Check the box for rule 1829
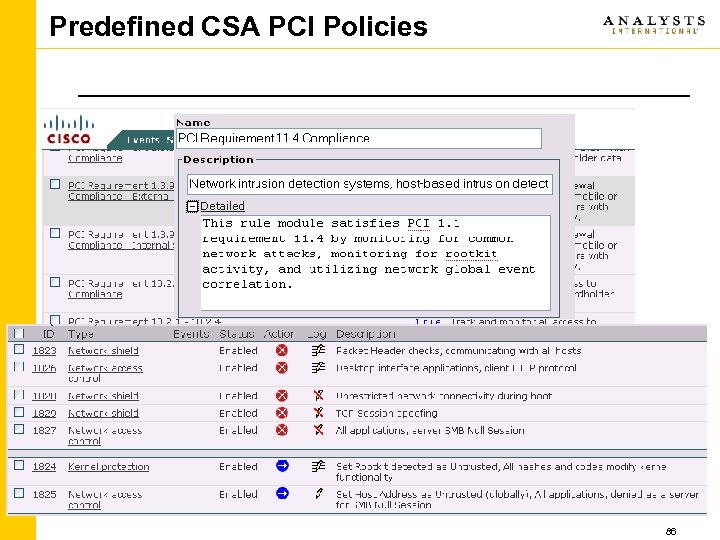The height and width of the screenshot is (540, 720). tap(19, 412)
